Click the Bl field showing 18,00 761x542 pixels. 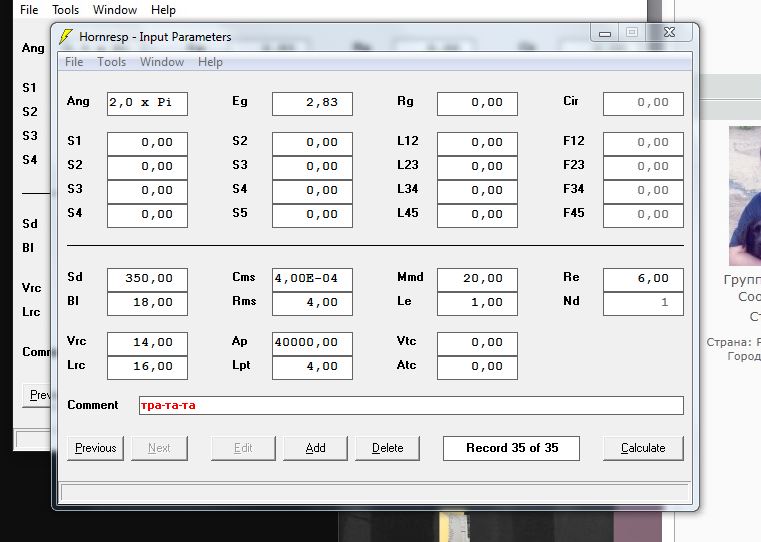[148, 304]
